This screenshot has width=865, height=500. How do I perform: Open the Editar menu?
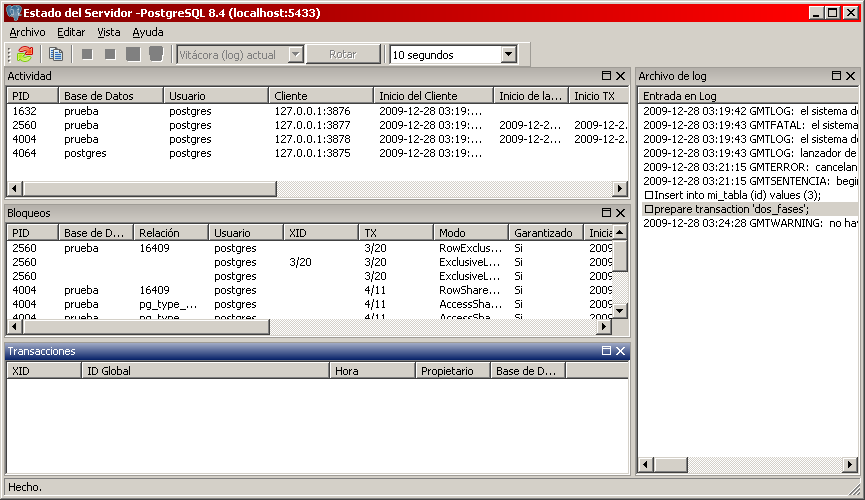[x=71, y=32]
